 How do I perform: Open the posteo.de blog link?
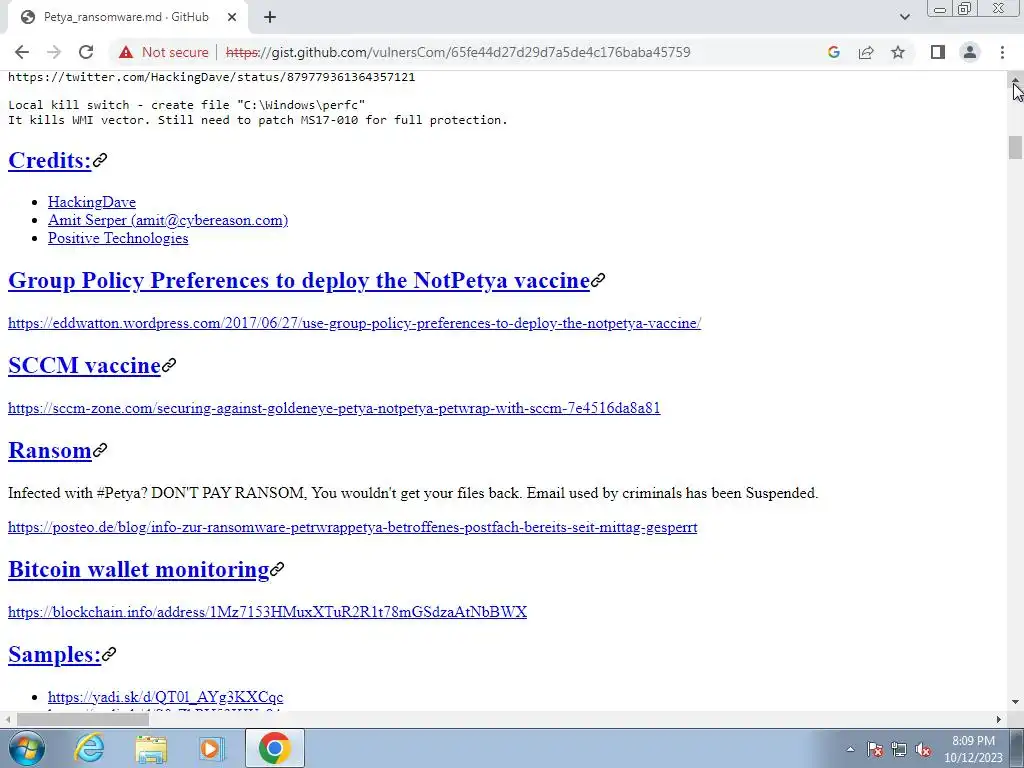tap(353, 527)
